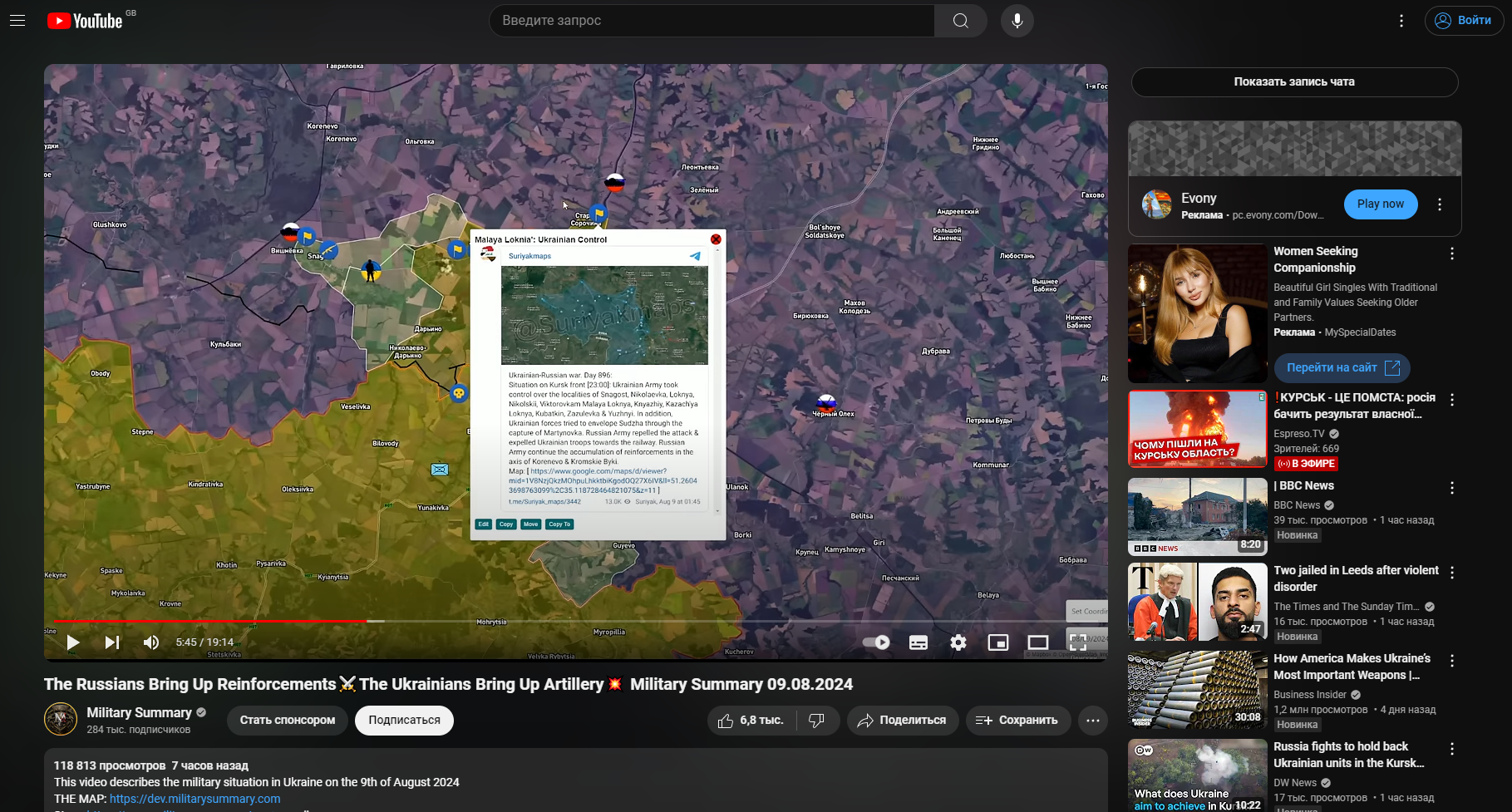Click Сохранить save button
Viewport: 1512px width, 812px height.
point(1017,721)
